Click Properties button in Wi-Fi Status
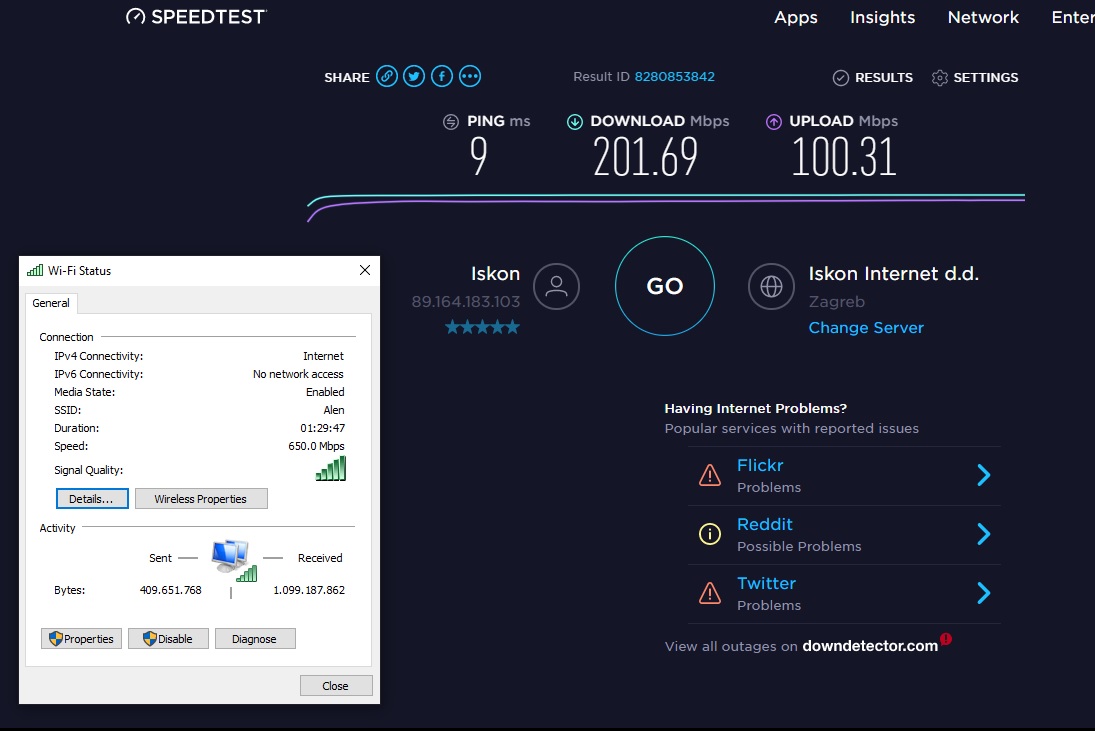 82,639
